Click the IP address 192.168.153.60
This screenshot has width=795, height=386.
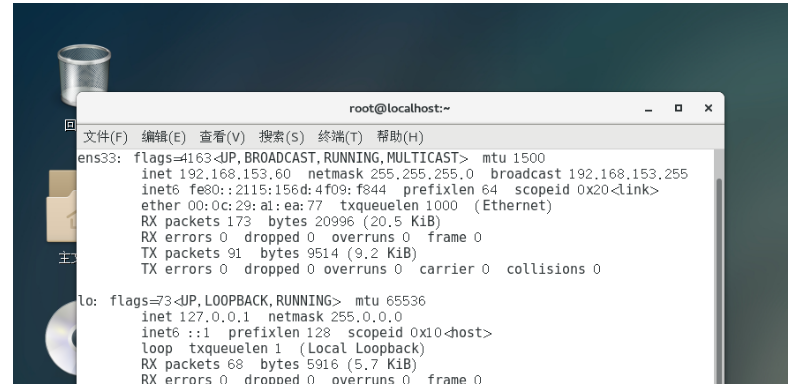[235, 174]
